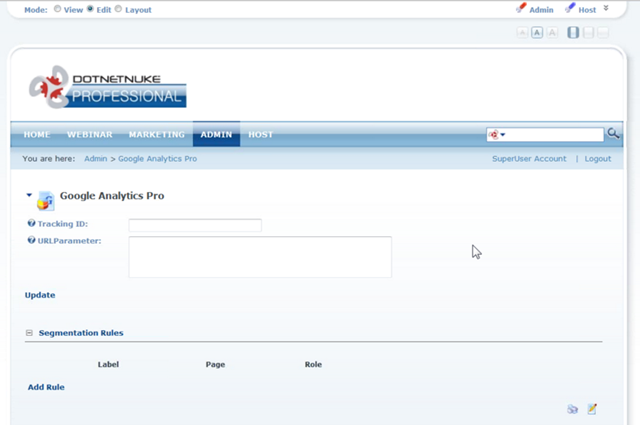Choose the small text size icon

[x=522, y=32]
